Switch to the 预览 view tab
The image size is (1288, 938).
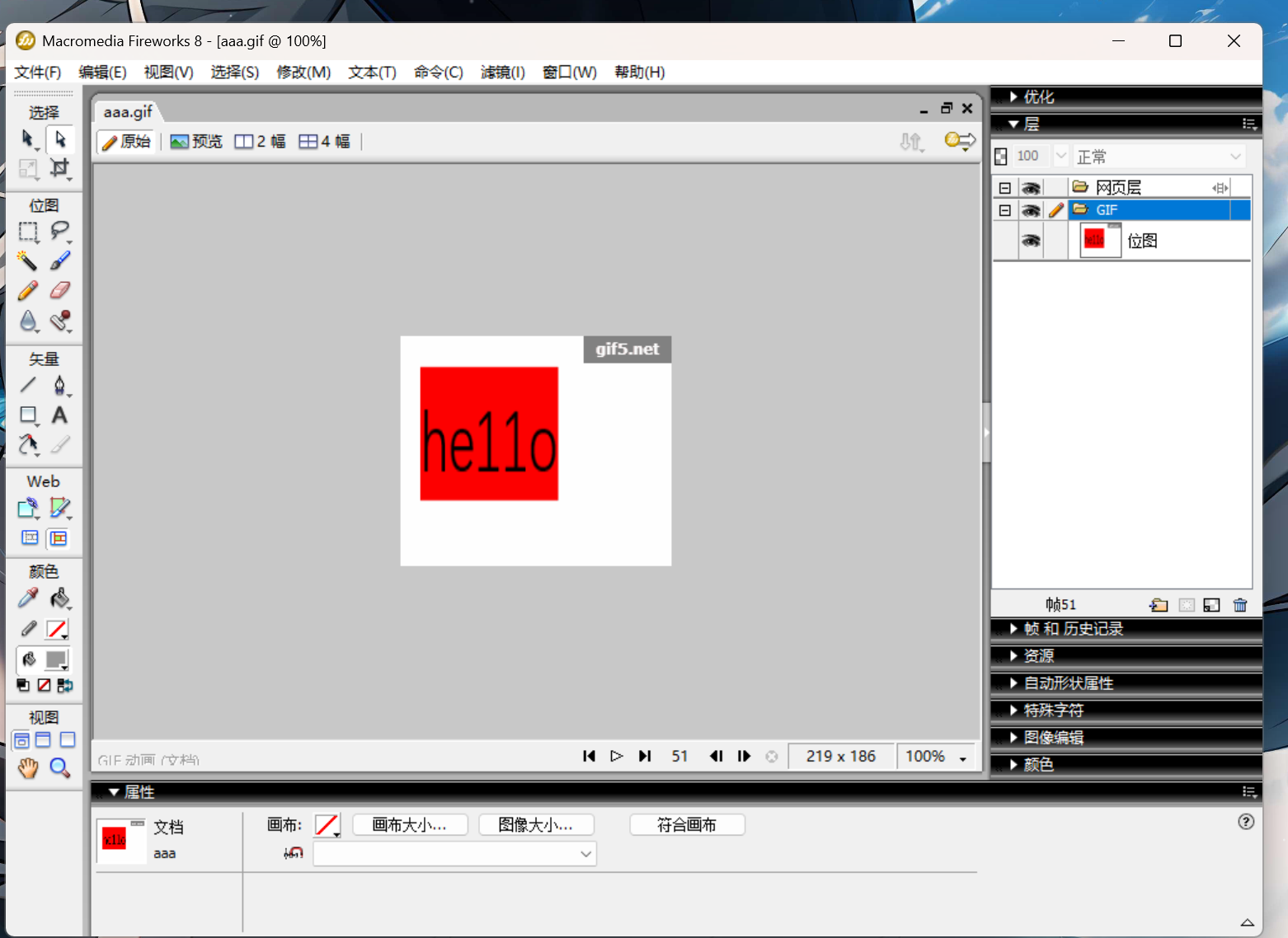pyautogui.click(x=196, y=142)
